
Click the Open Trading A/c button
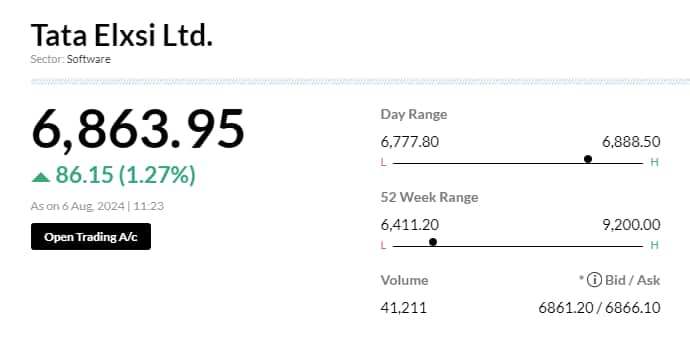click(x=91, y=237)
